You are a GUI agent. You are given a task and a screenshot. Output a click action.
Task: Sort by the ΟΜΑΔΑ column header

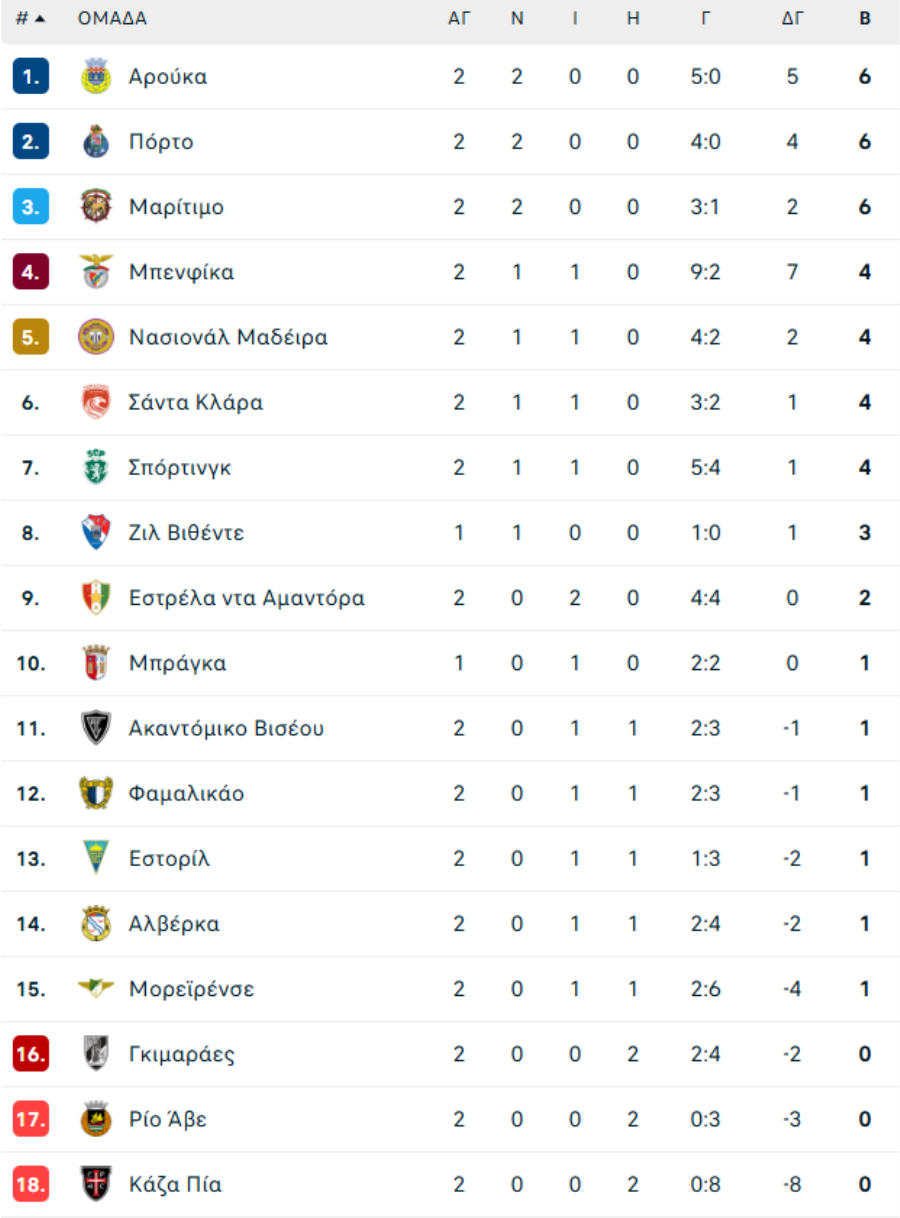pyautogui.click(x=112, y=19)
